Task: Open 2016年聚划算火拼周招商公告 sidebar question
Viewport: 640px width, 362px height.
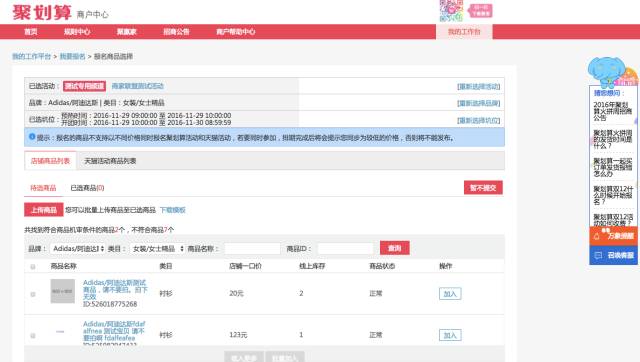Action: click(x=612, y=111)
